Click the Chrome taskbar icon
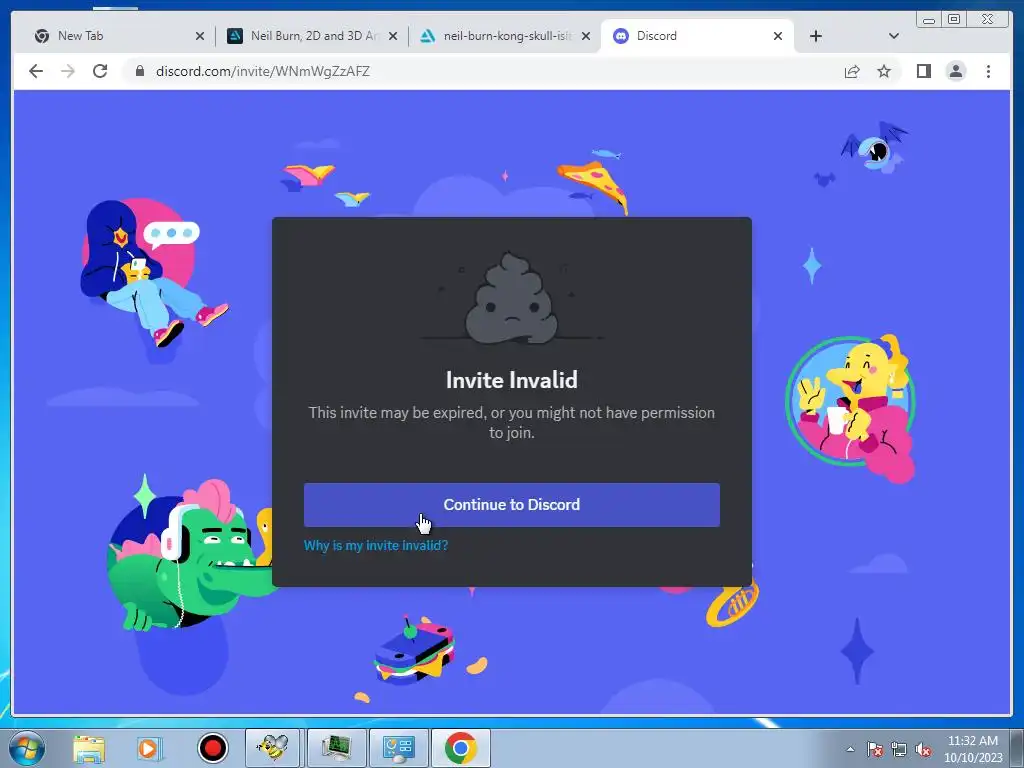Image resolution: width=1024 pixels, height=768 pixels. click(460, 748)
